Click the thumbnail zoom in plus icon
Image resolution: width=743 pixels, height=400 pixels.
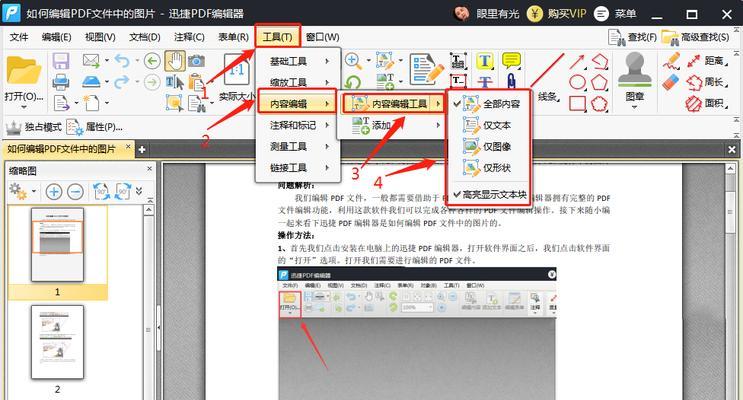tap(54, 192)
